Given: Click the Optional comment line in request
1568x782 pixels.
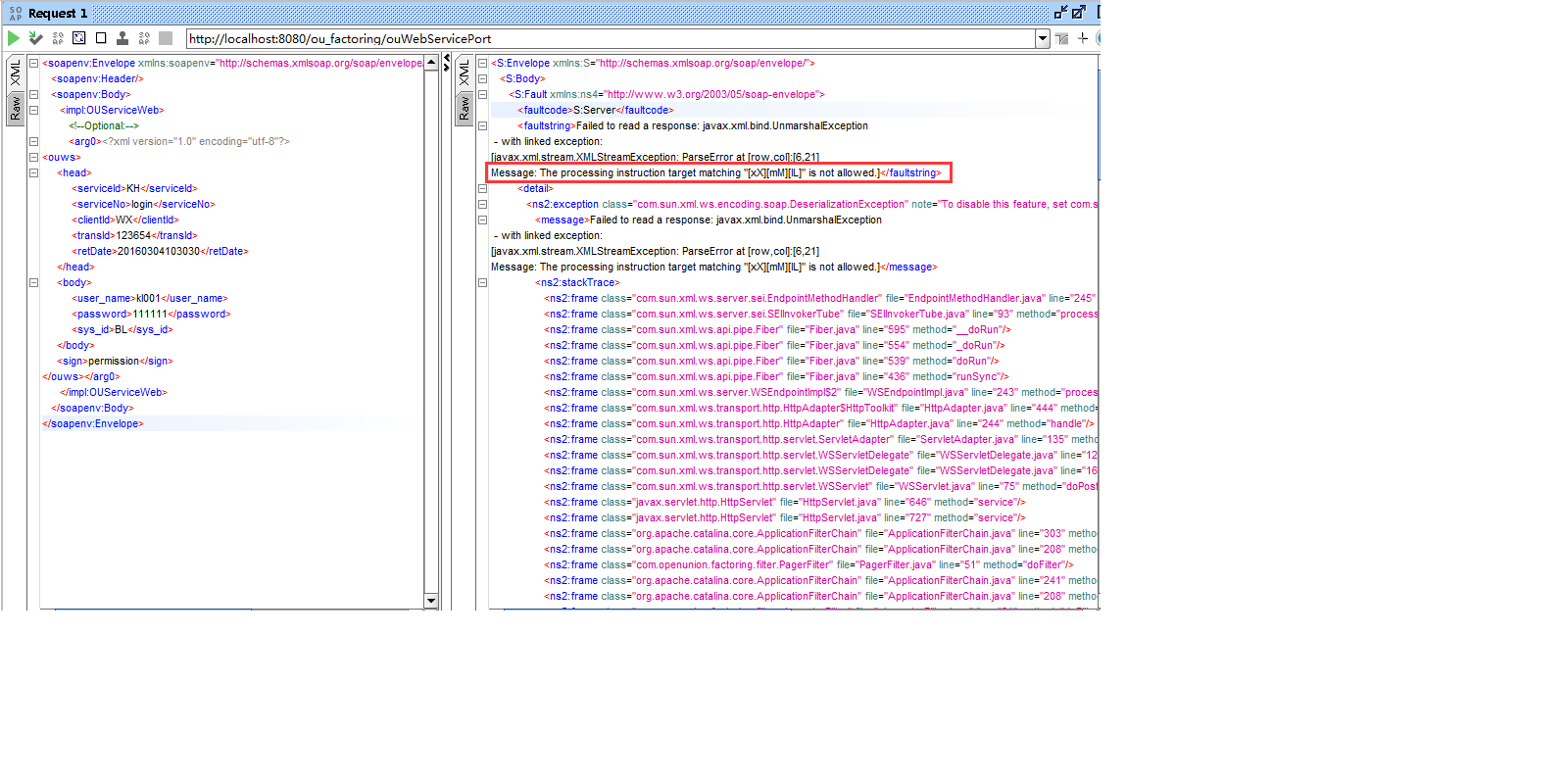Looking at the screenshot, I should click(x=104, y=125).
